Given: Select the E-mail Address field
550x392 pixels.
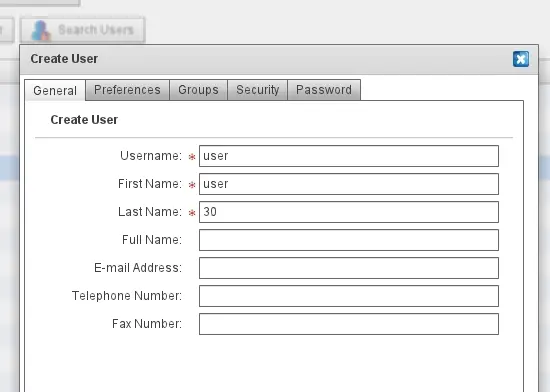Looking at the screenshot, I should 349,268.
